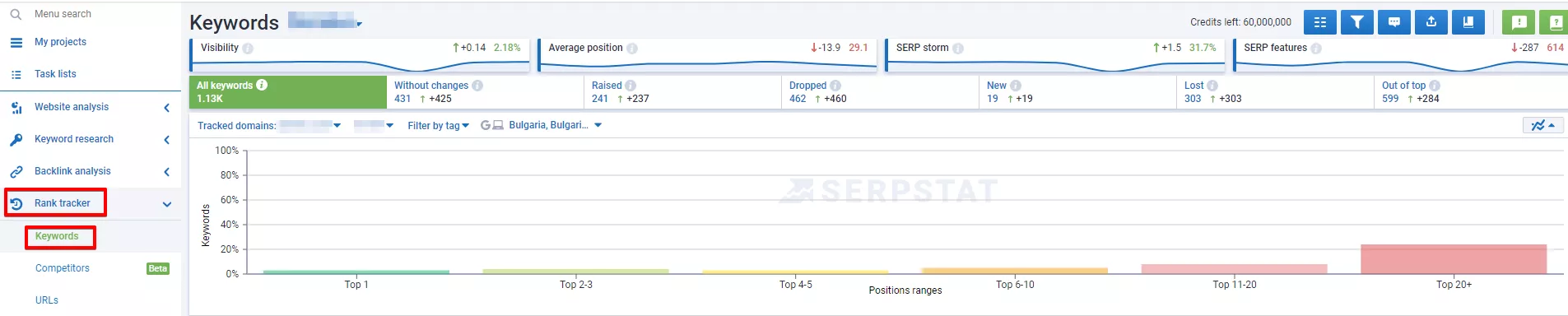Click the Top 11-20 pink bar

[1234, 269]
